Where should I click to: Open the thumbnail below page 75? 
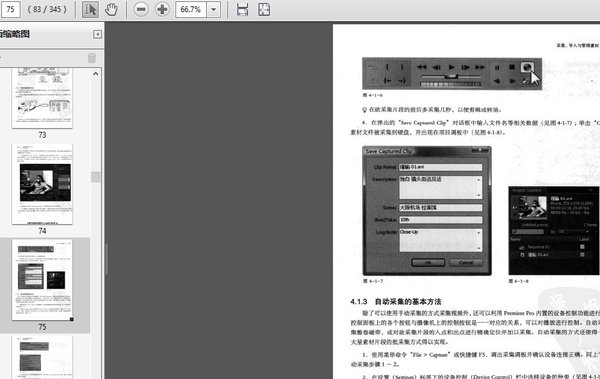(42, 357)
